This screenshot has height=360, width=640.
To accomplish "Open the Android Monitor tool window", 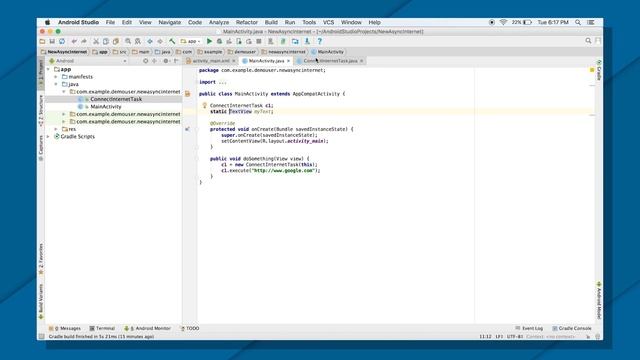I will (x=147, y=328).
